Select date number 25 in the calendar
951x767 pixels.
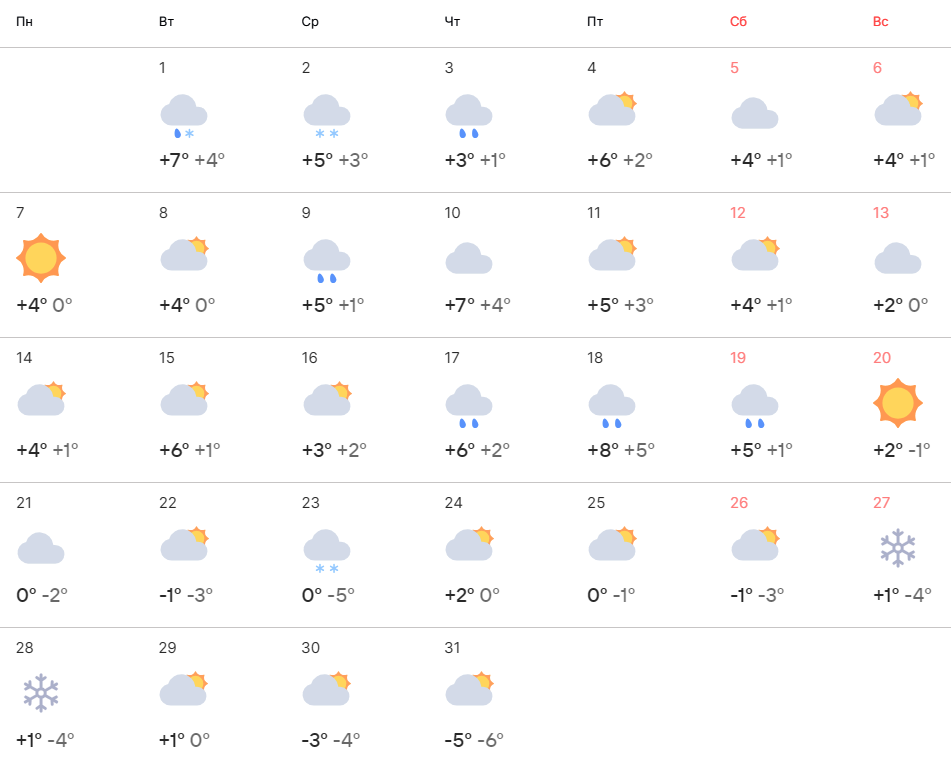pyautogui.click(x=597, y=503)
